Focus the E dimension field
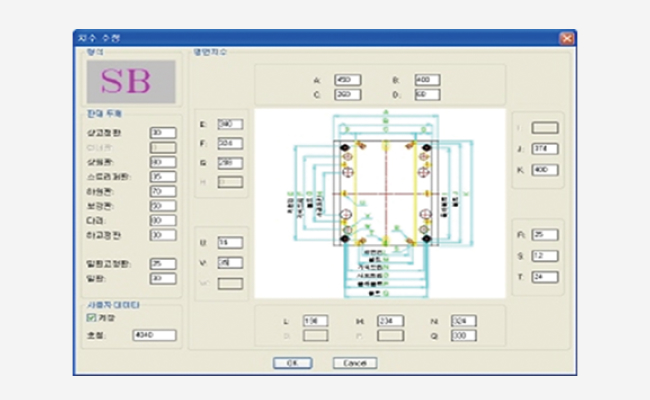 tap(230, 125)
